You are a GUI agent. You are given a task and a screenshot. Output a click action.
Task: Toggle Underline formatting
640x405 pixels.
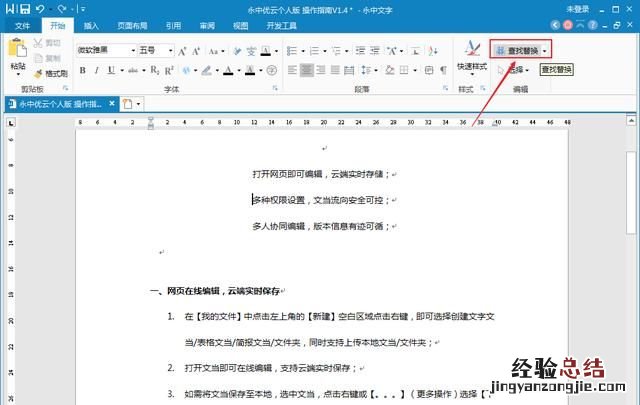(x=111, y=71)
